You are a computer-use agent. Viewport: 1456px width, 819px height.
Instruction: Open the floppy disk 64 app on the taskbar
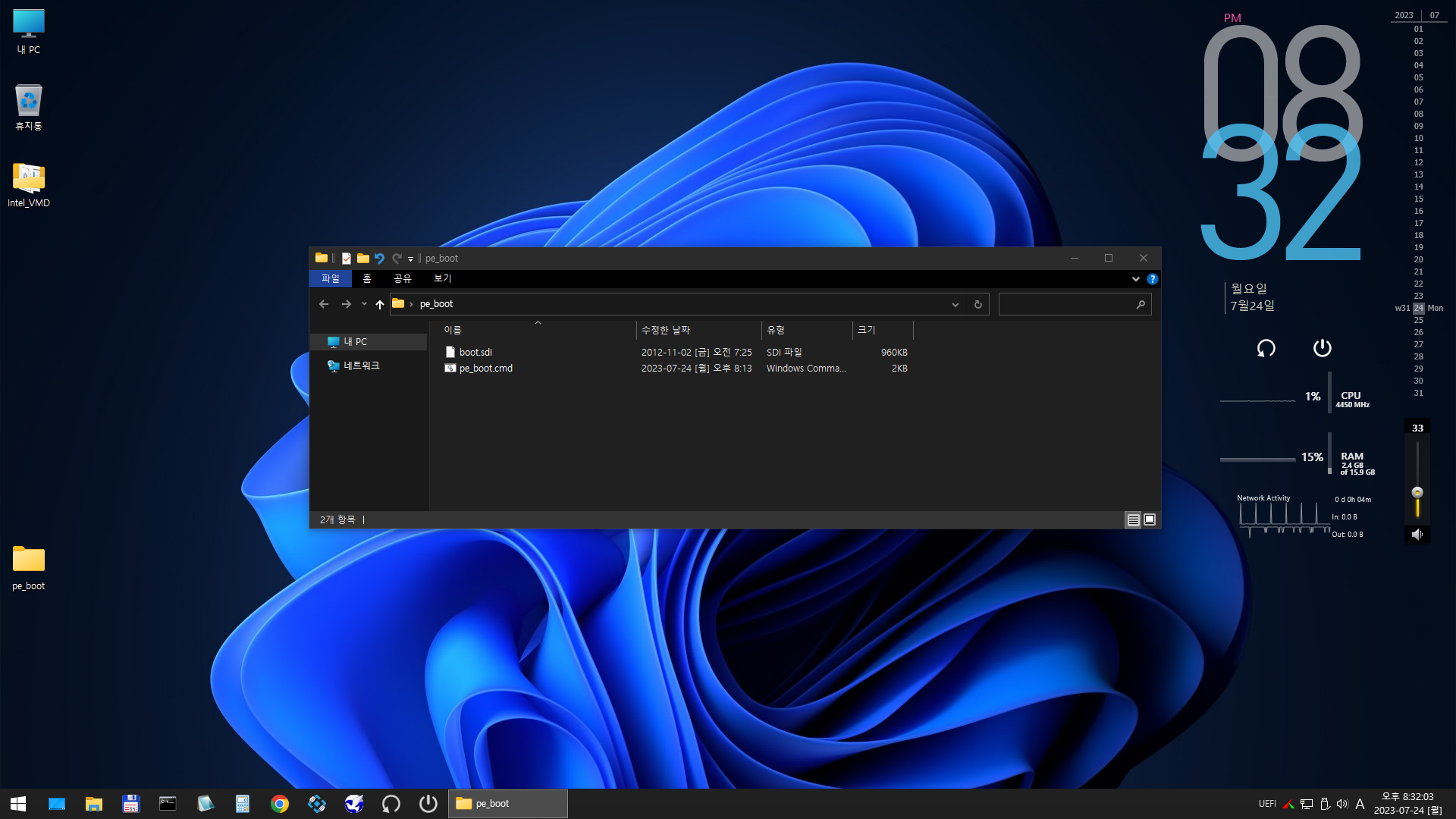coord(131,804)
